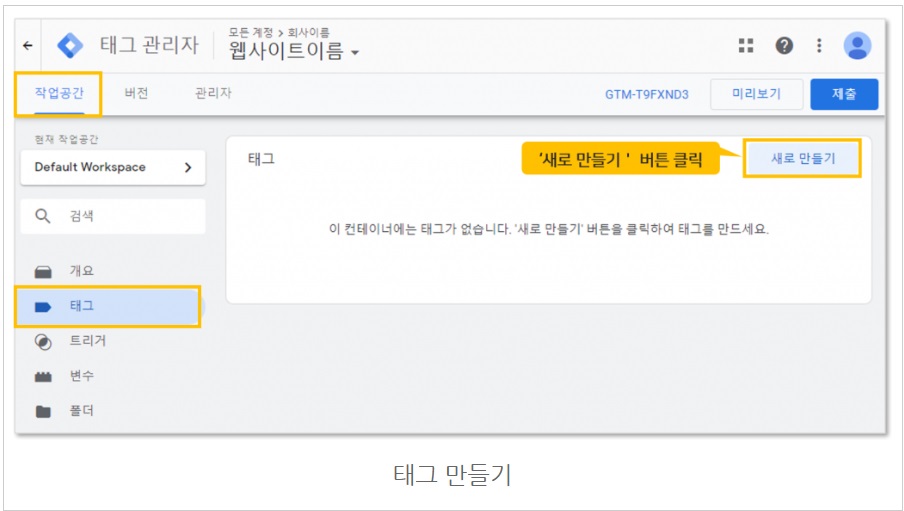Click the 태그 heading in the main panel
This screenshot has width=904, height=511.
click(x=262, y=159)
